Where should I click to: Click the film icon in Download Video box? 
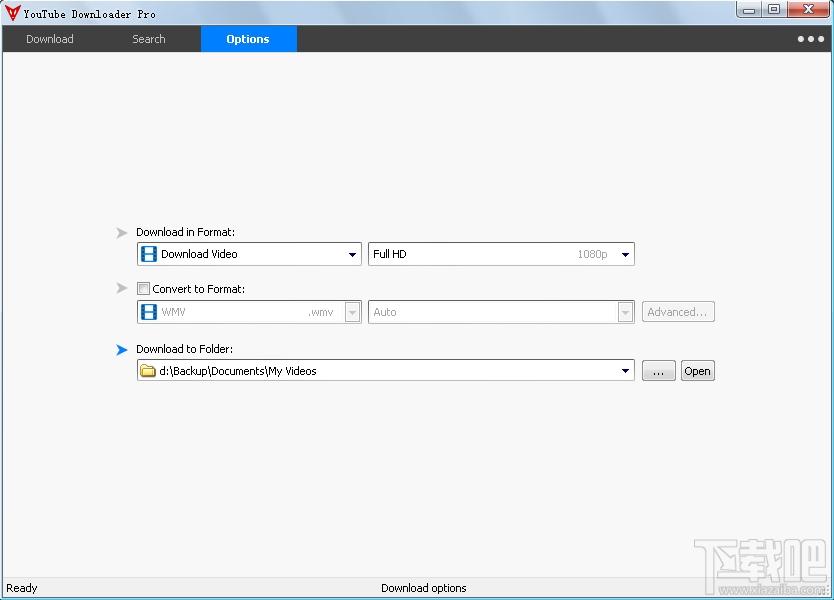(x=148, y=254)
